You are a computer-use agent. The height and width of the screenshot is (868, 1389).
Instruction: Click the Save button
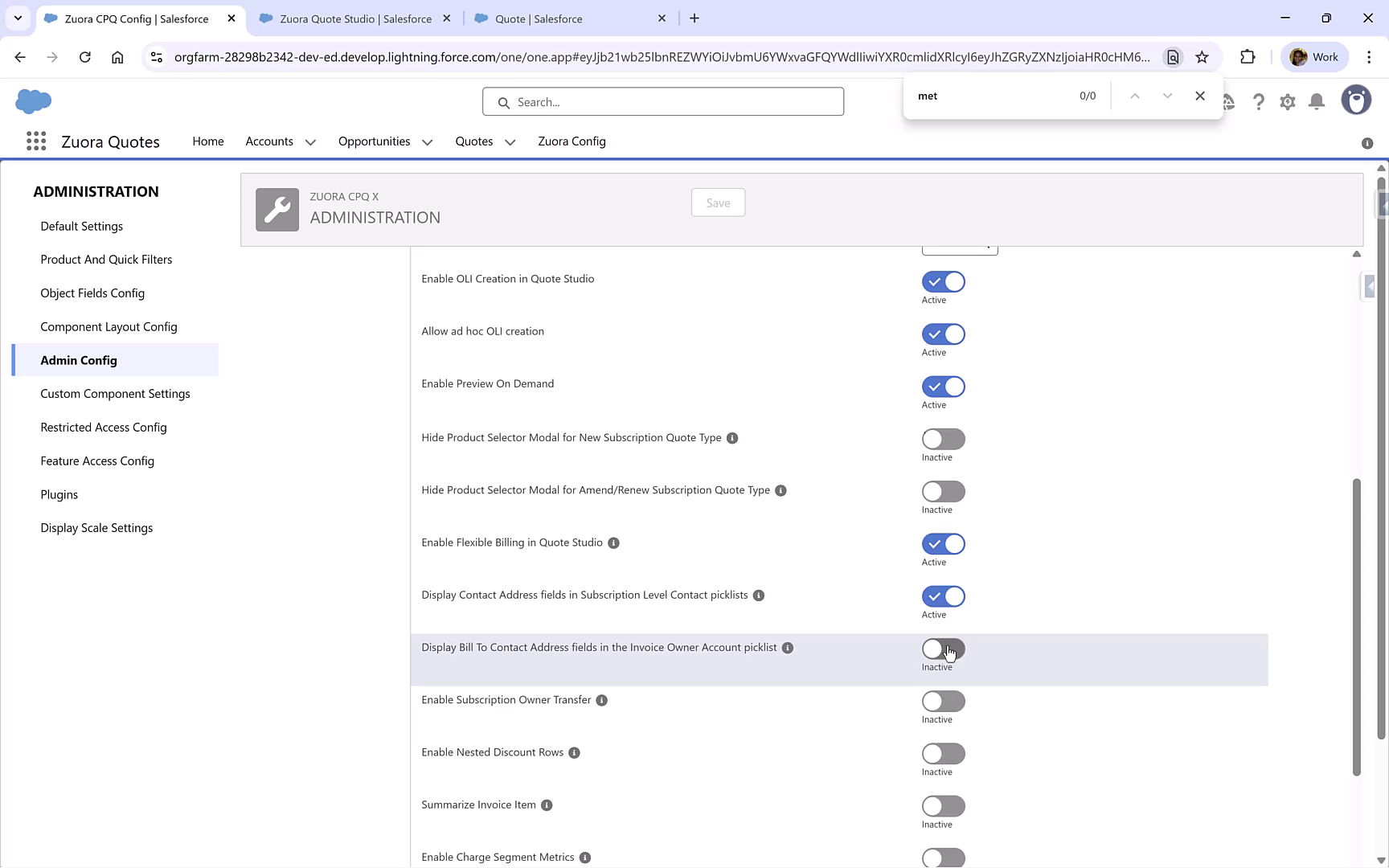click(x=718, y=203)
